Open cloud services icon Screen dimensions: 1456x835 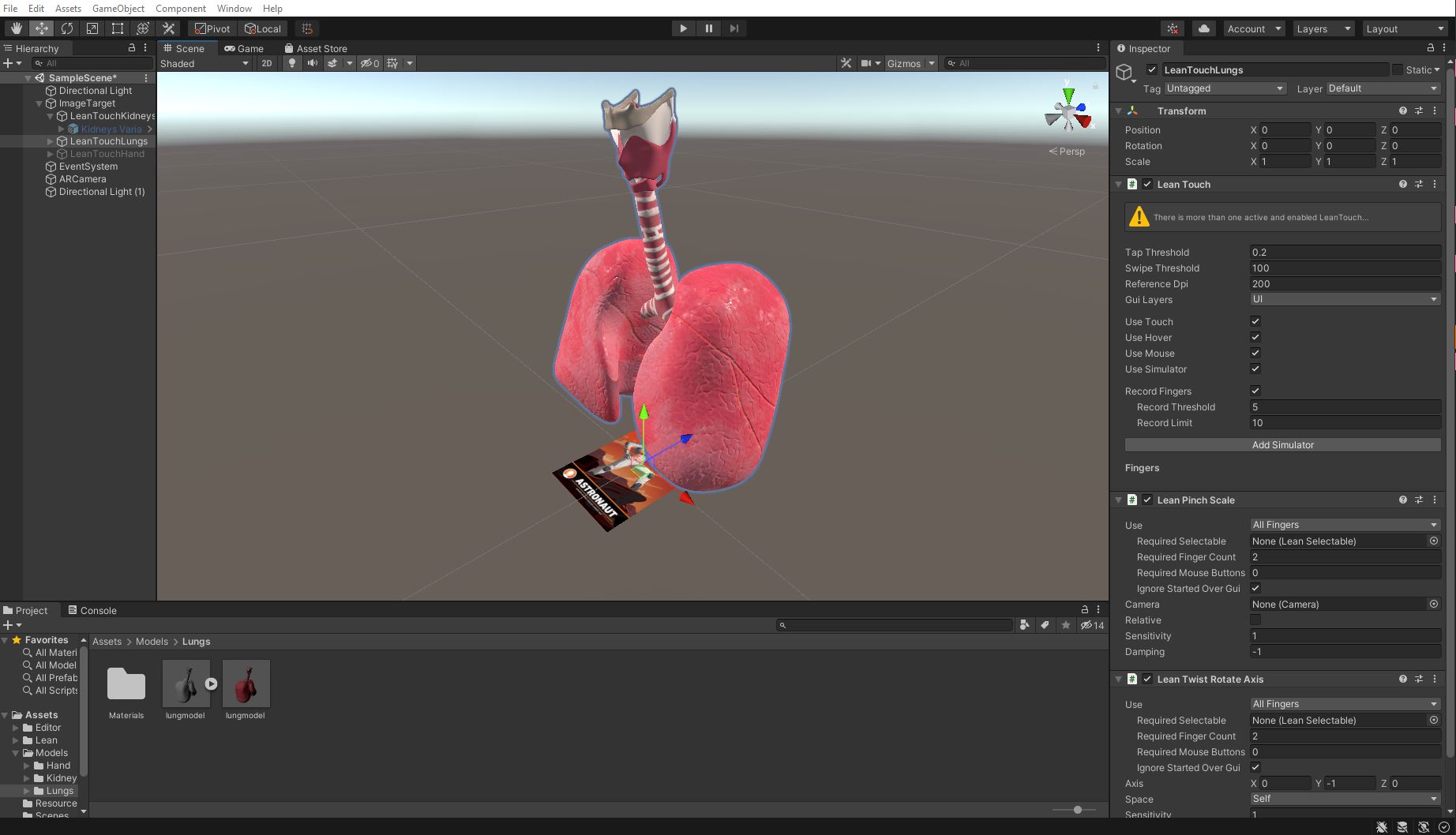tap(1203, 28)
